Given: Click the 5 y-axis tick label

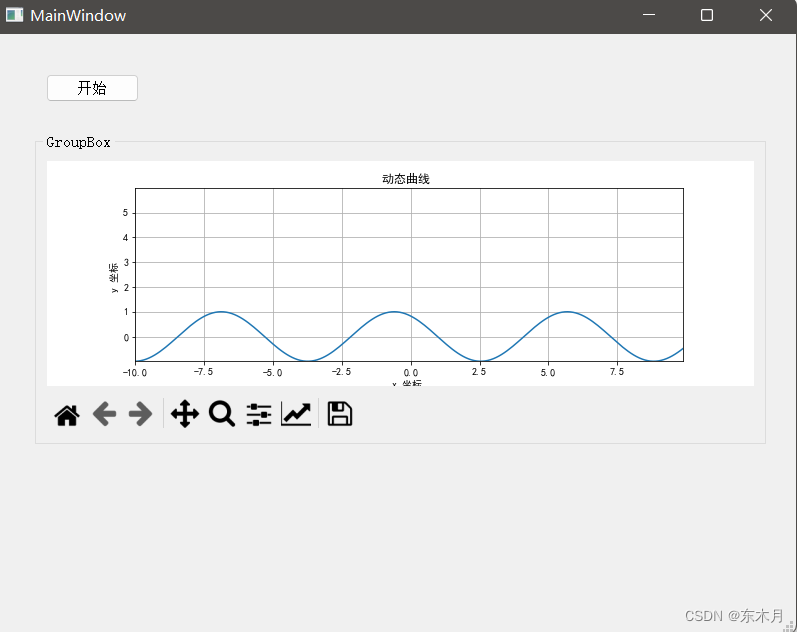Looking at the screenshot, I should coord(125,213).
